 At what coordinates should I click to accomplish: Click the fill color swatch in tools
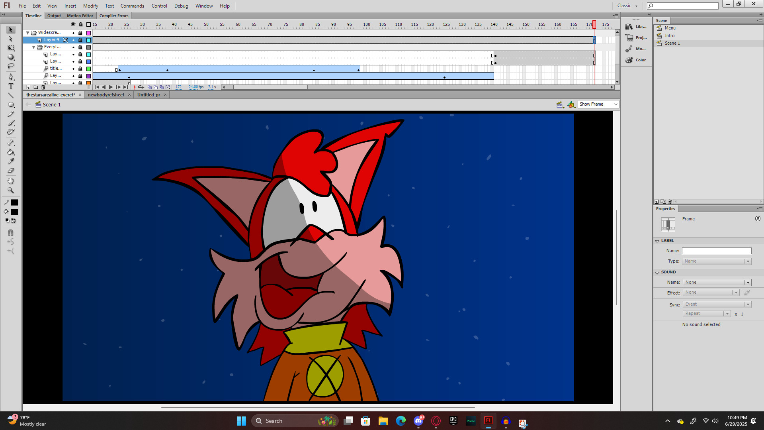click(x=15, y=212)
